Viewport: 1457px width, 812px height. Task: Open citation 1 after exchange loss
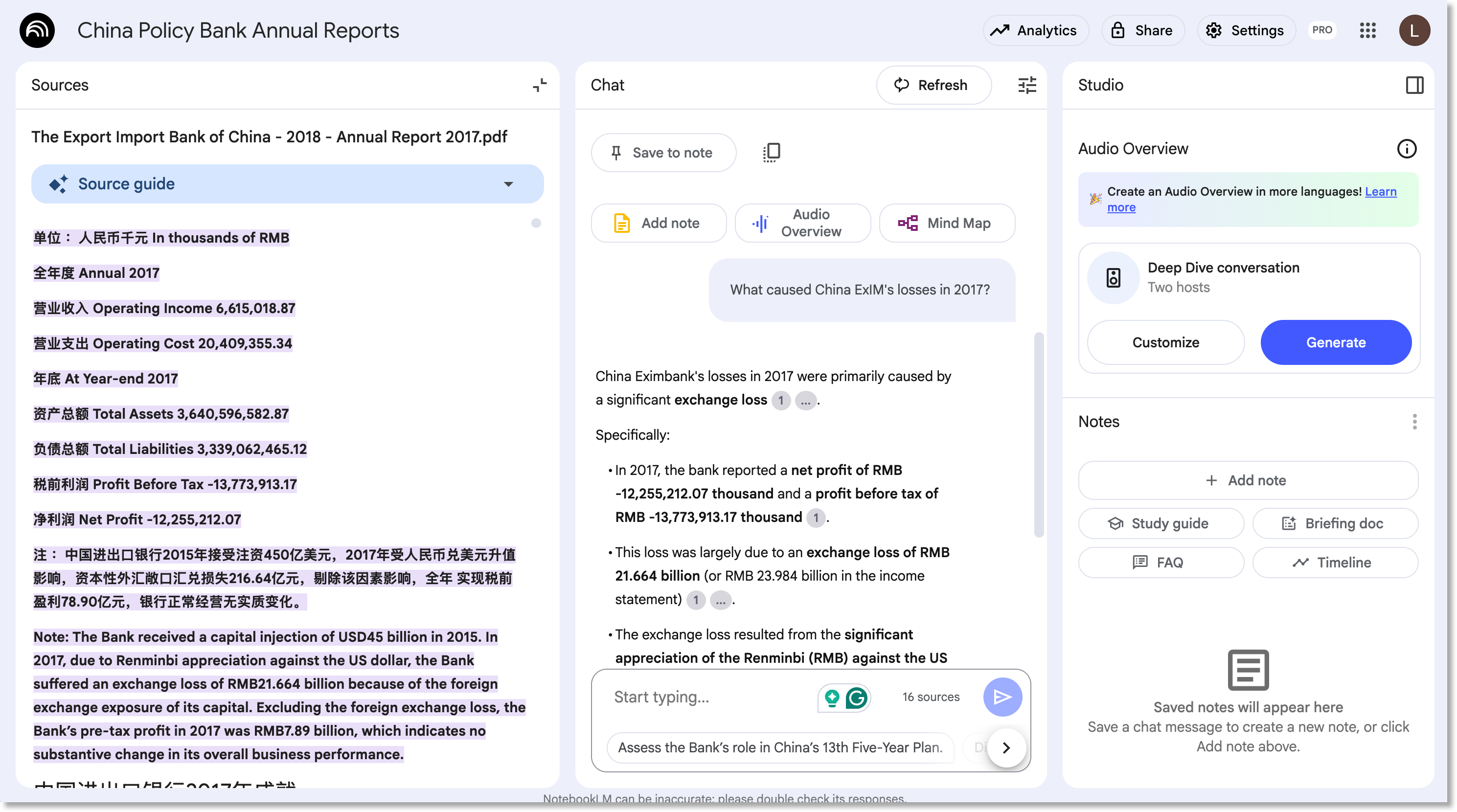780,400
